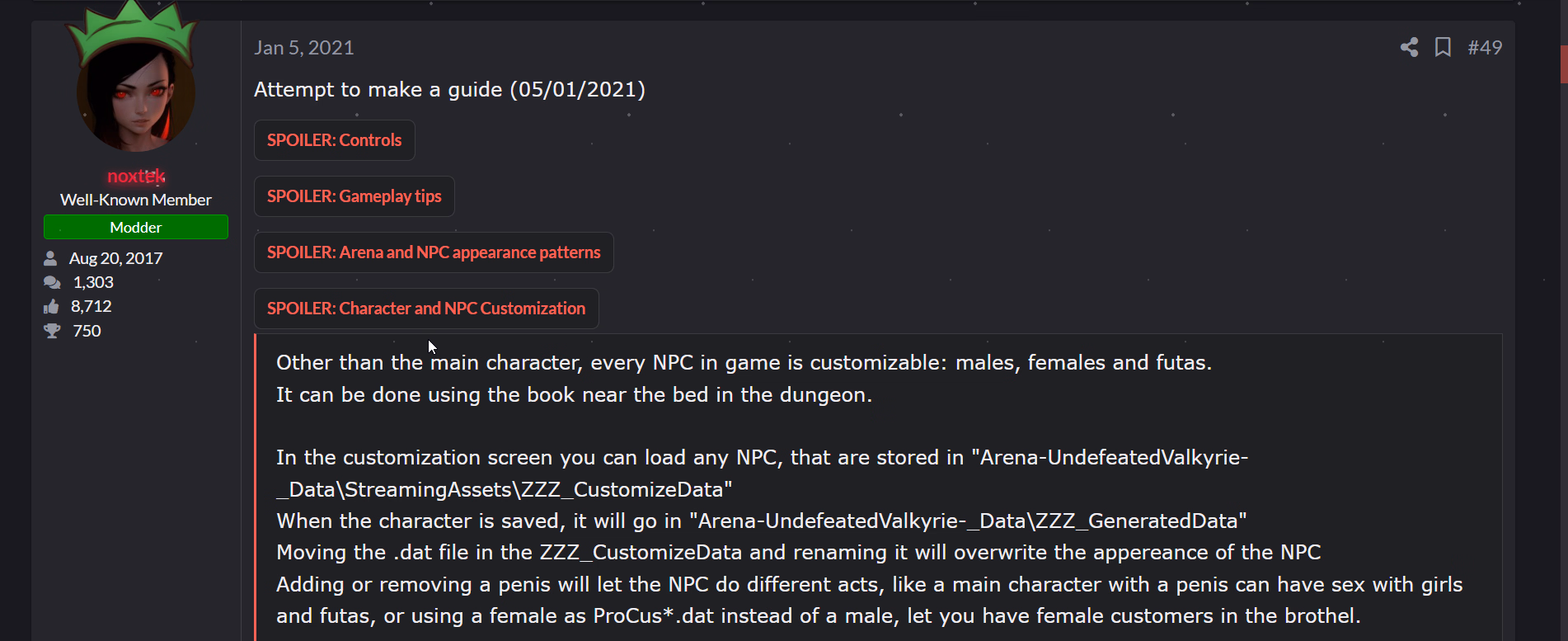Click the green Modder badge
The width and height of the screenshot is (1568, 641).
pyautogui.click(x=136, y=227)
